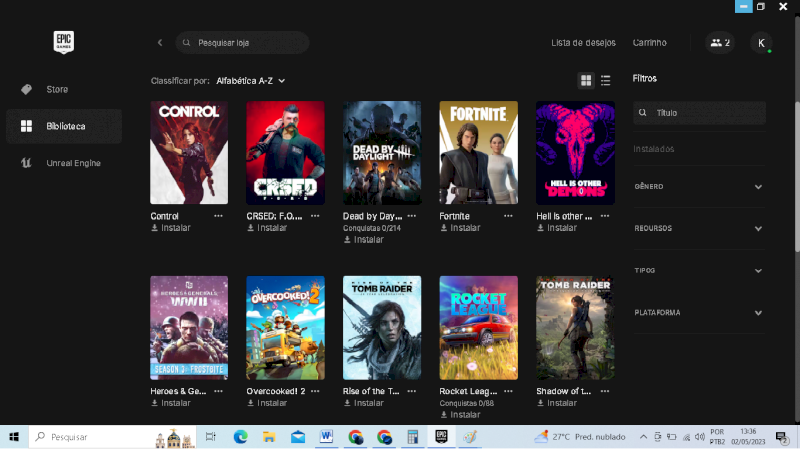Open Microsoft Edge from the taskbar
The image size is (800, 449).
[240, 437]
